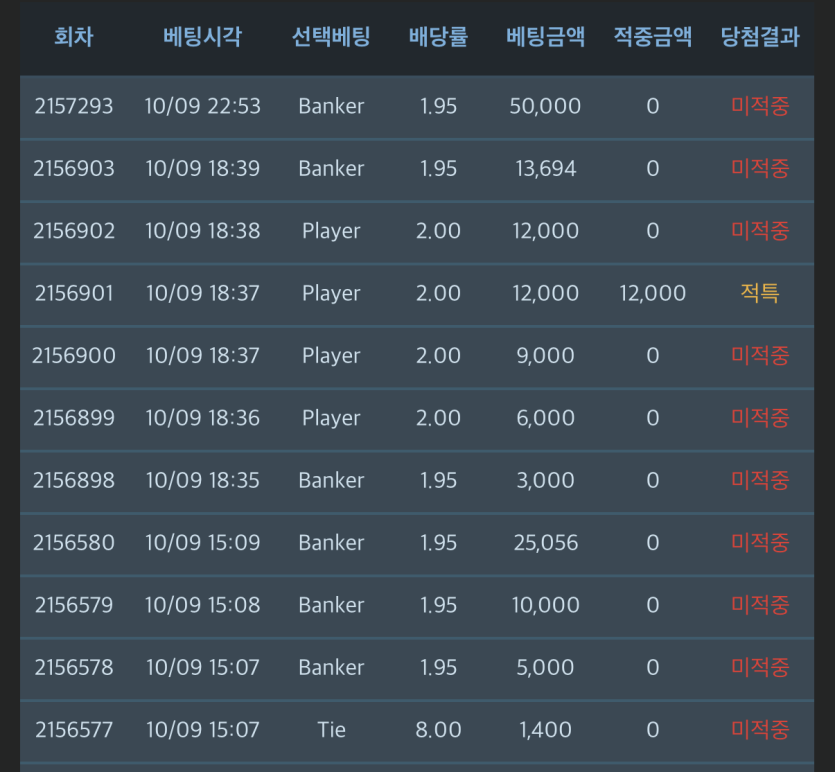835x772 pixels.
Task: Click 미적중 result in row 2156580
Action: (x=760, y=543)
